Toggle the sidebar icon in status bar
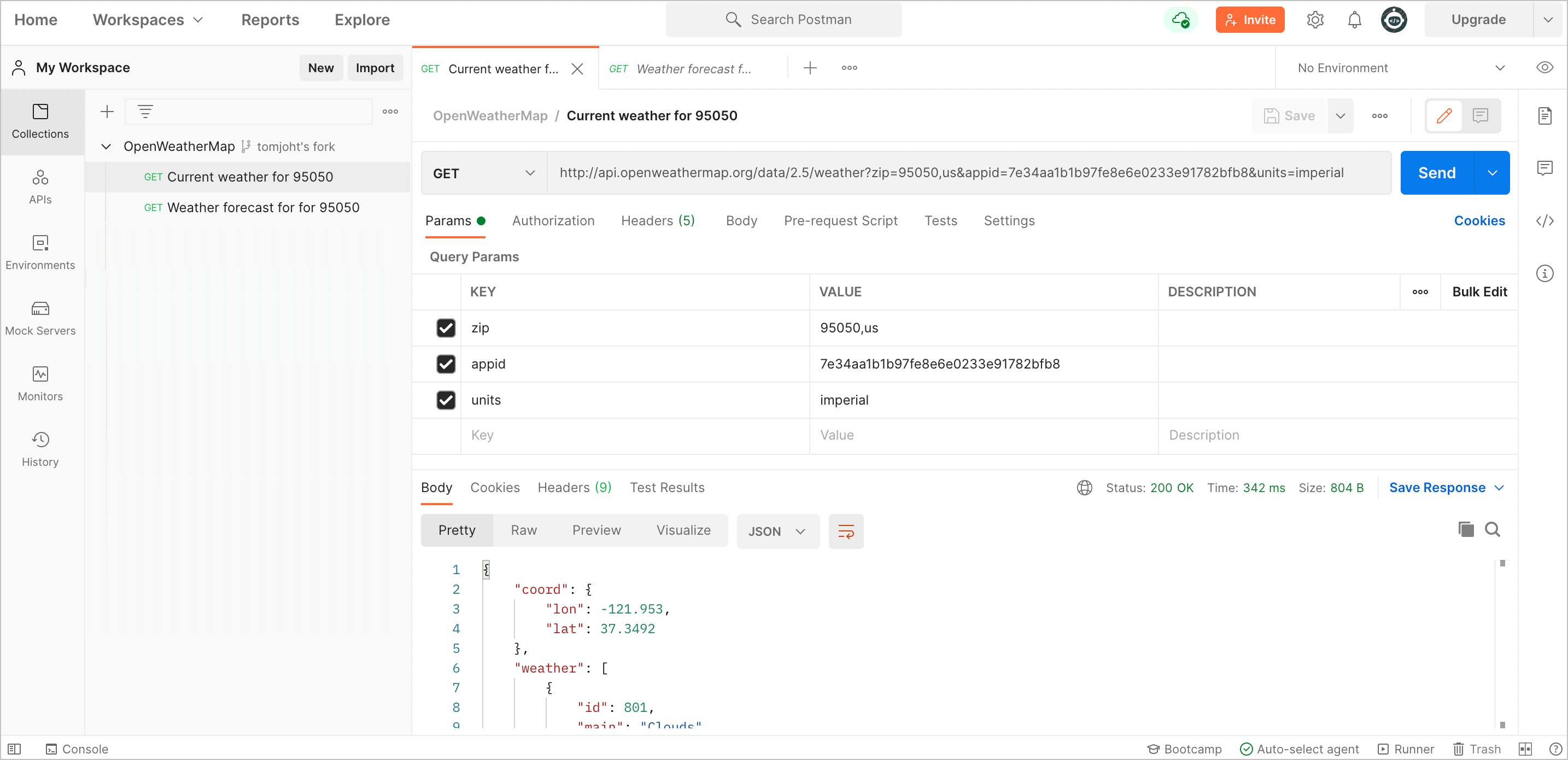 15,749
